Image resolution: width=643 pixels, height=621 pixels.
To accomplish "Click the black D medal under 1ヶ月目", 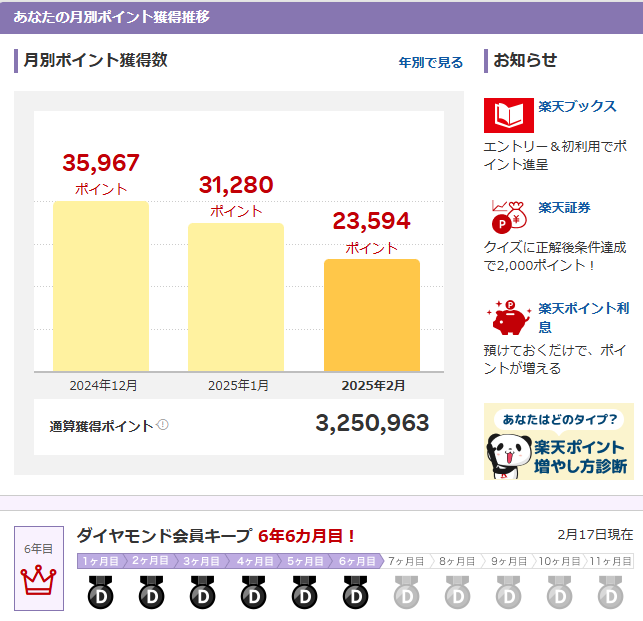I will click(100, 592).
